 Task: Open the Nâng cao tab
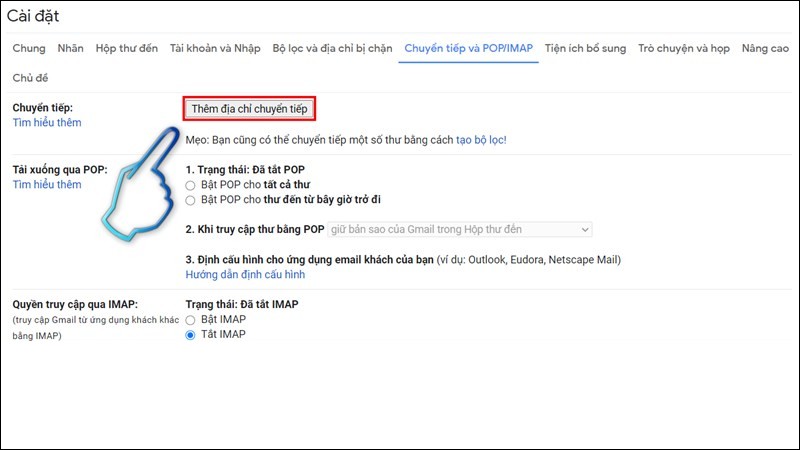pos(765,47)
